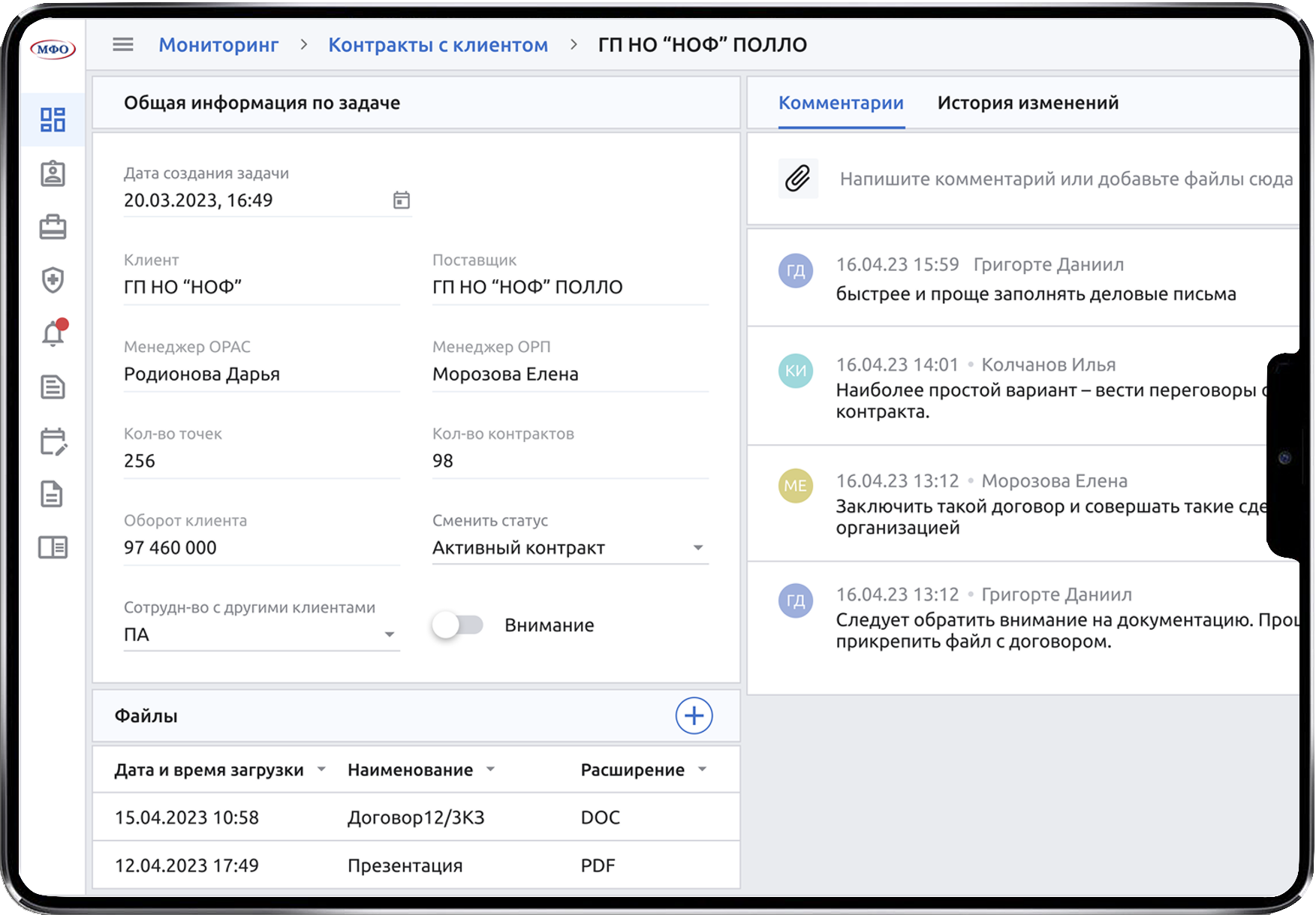Expand the Сотрудн-во с другими клиентами dropdown
The width and height of the screenshot is (1316, 915).
pos(390,634)
